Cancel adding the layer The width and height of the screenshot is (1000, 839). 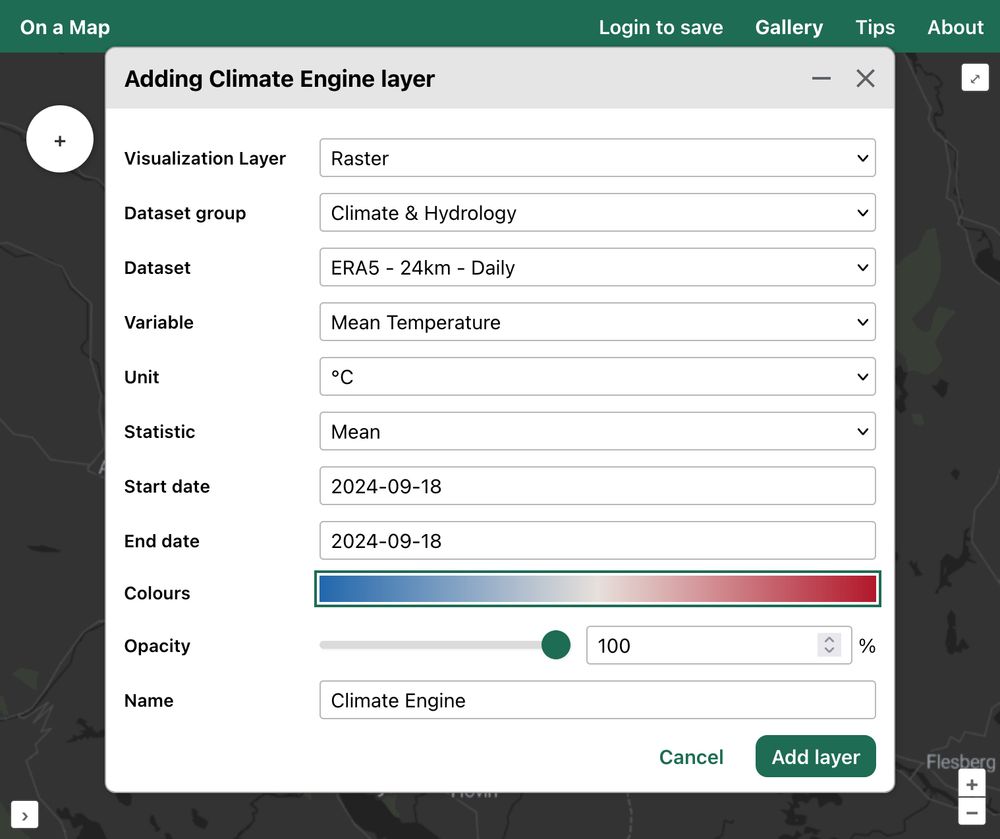691,757
